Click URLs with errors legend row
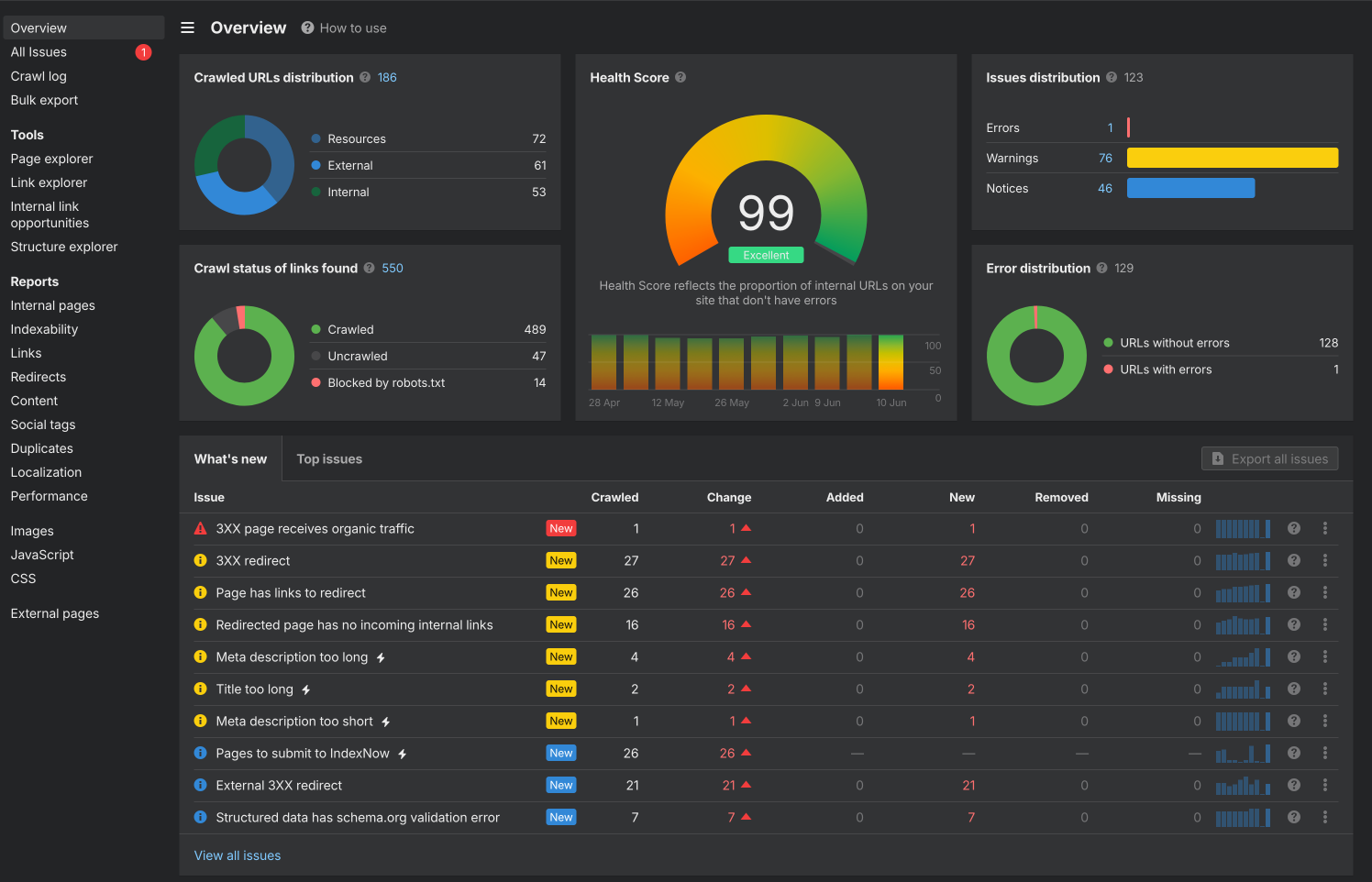 click(x=1221, y=369)
